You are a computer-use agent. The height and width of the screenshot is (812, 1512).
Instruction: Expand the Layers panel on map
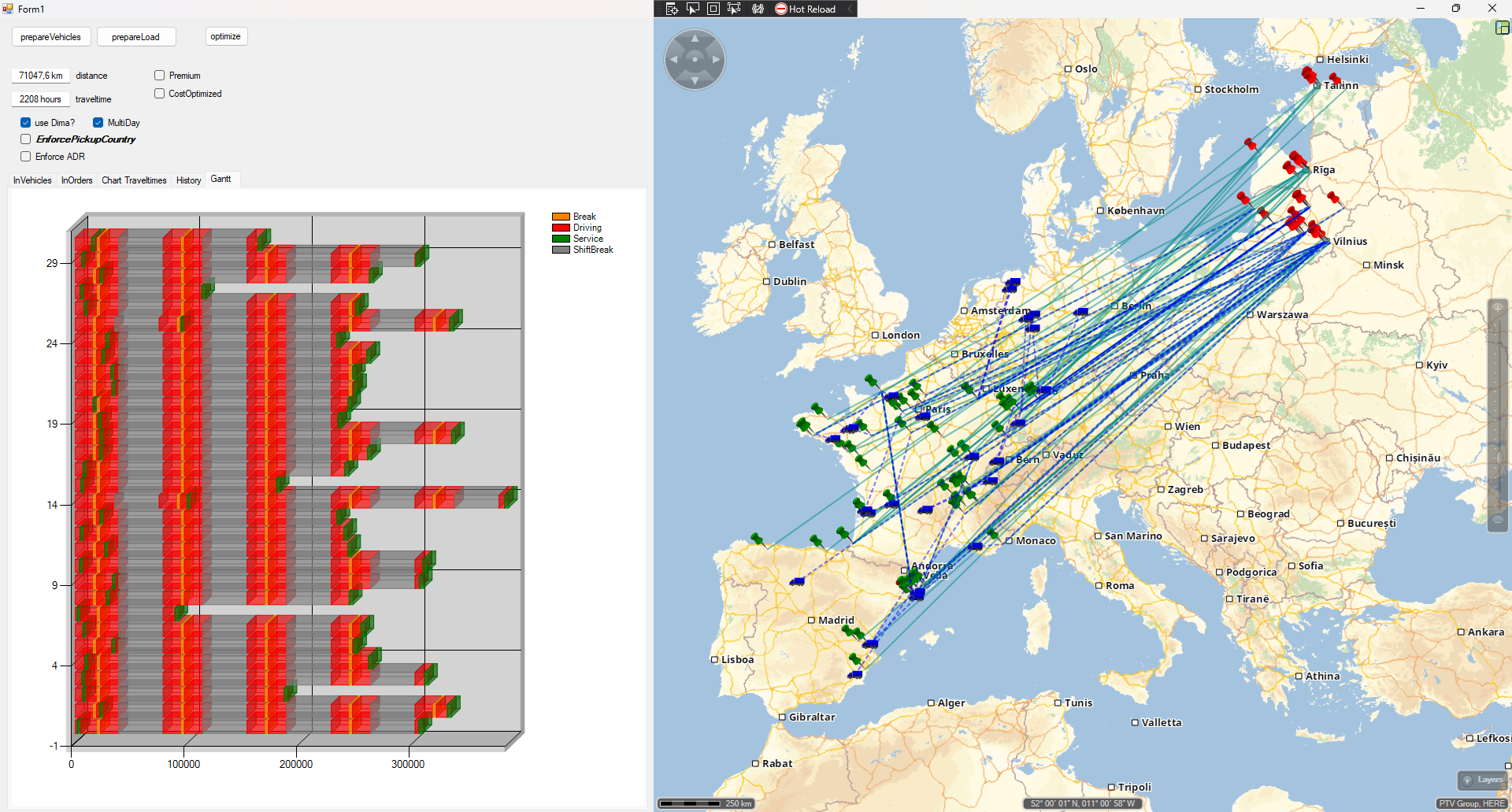1482,780
